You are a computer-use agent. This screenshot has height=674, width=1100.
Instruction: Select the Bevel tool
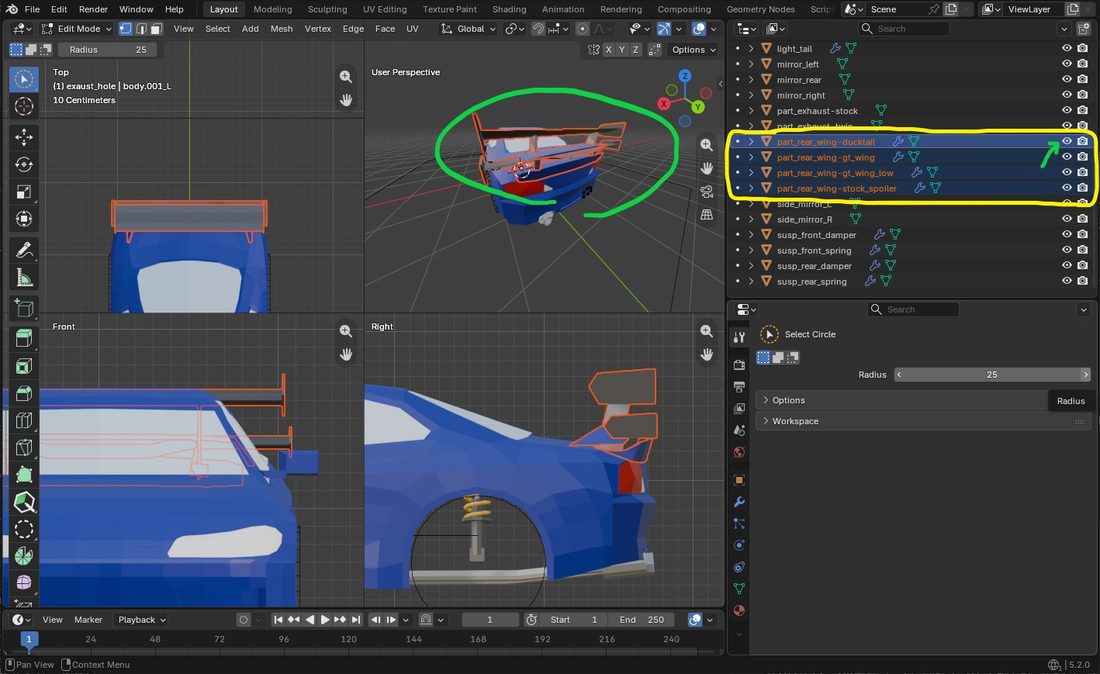tap(24, 393)
